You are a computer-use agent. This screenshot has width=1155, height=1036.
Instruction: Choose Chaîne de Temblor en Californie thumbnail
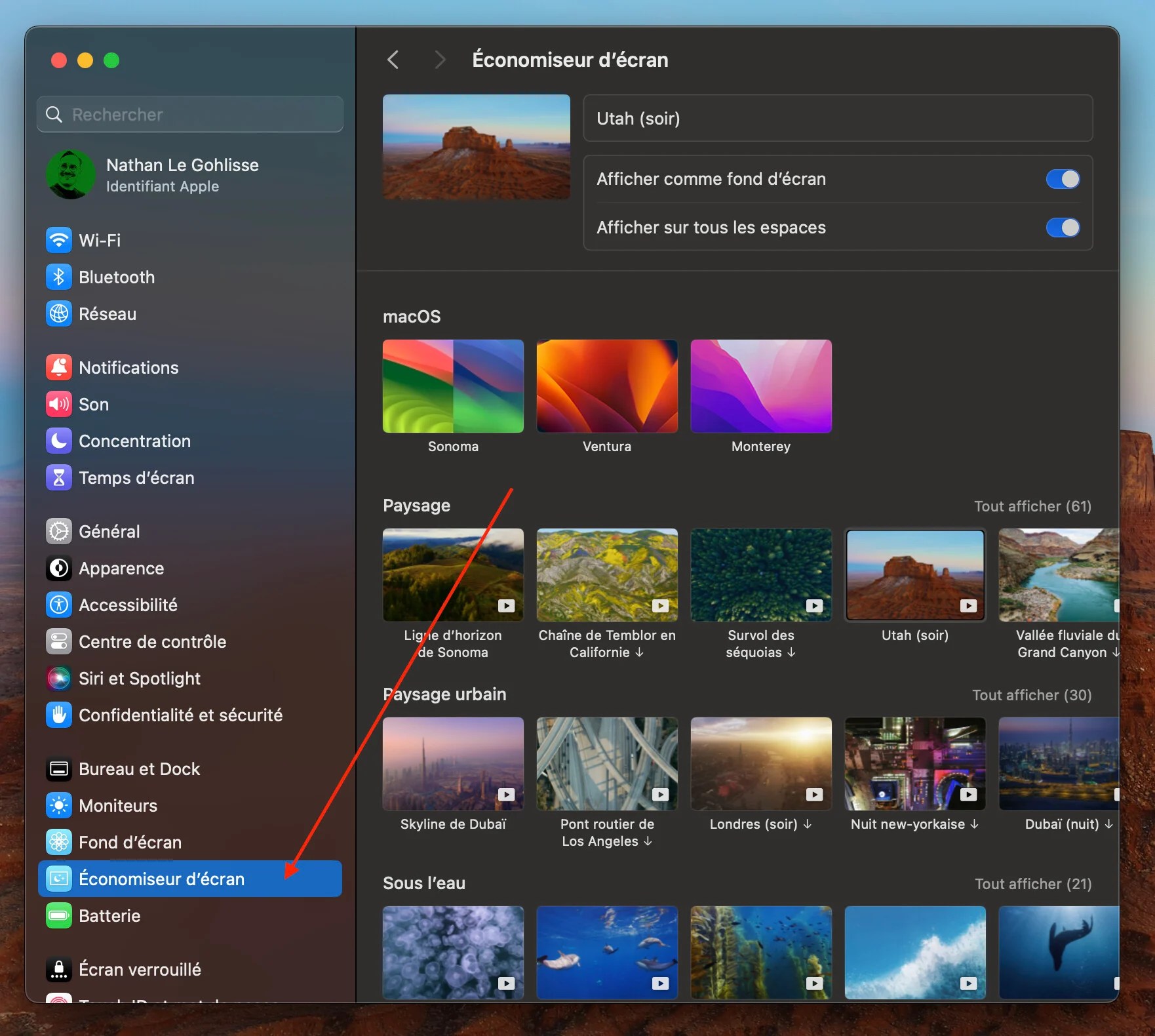[607, 575]
